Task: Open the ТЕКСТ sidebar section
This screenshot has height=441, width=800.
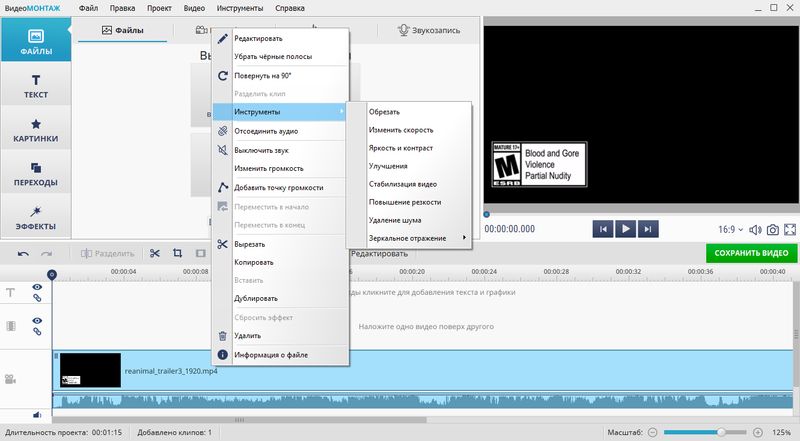Action: point(35,86)
